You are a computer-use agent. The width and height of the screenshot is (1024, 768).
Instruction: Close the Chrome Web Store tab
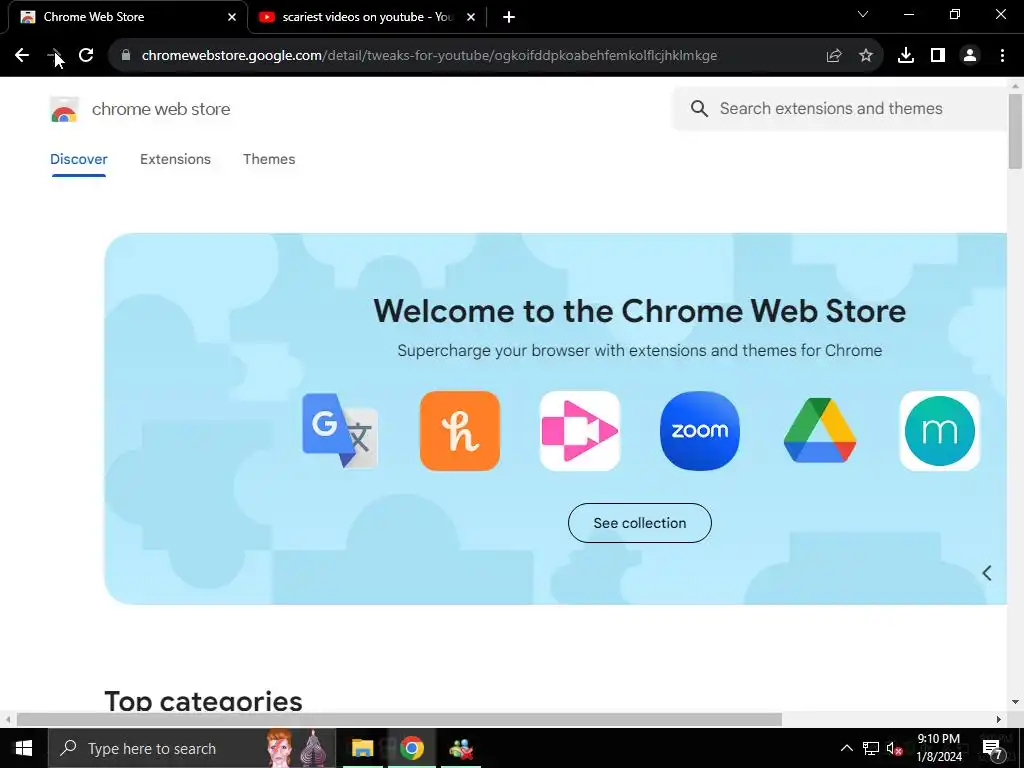[232, 17]
